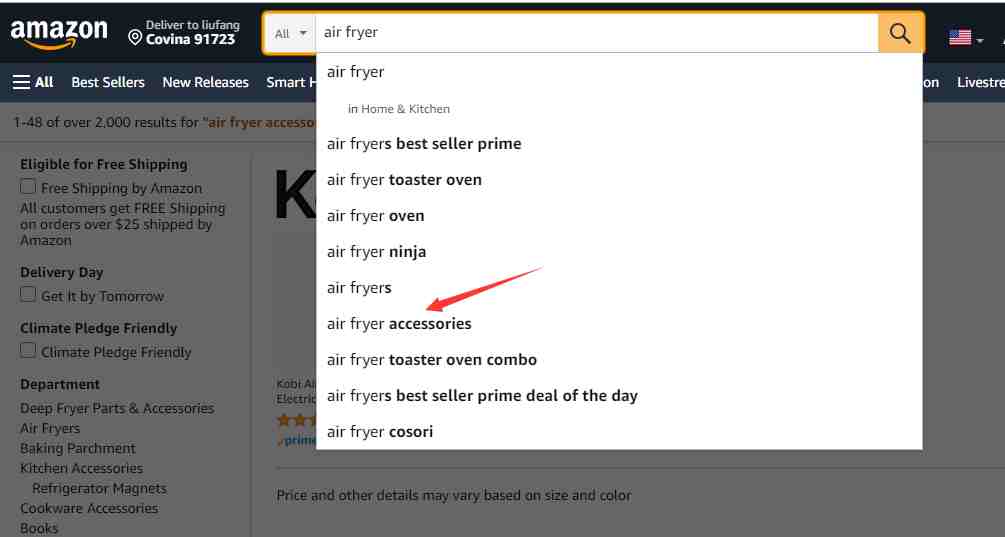Choose suggestion air fryer accessories
Image resolution: width=1005 pixels, height=537 pixels.
[x=399, y=324]
